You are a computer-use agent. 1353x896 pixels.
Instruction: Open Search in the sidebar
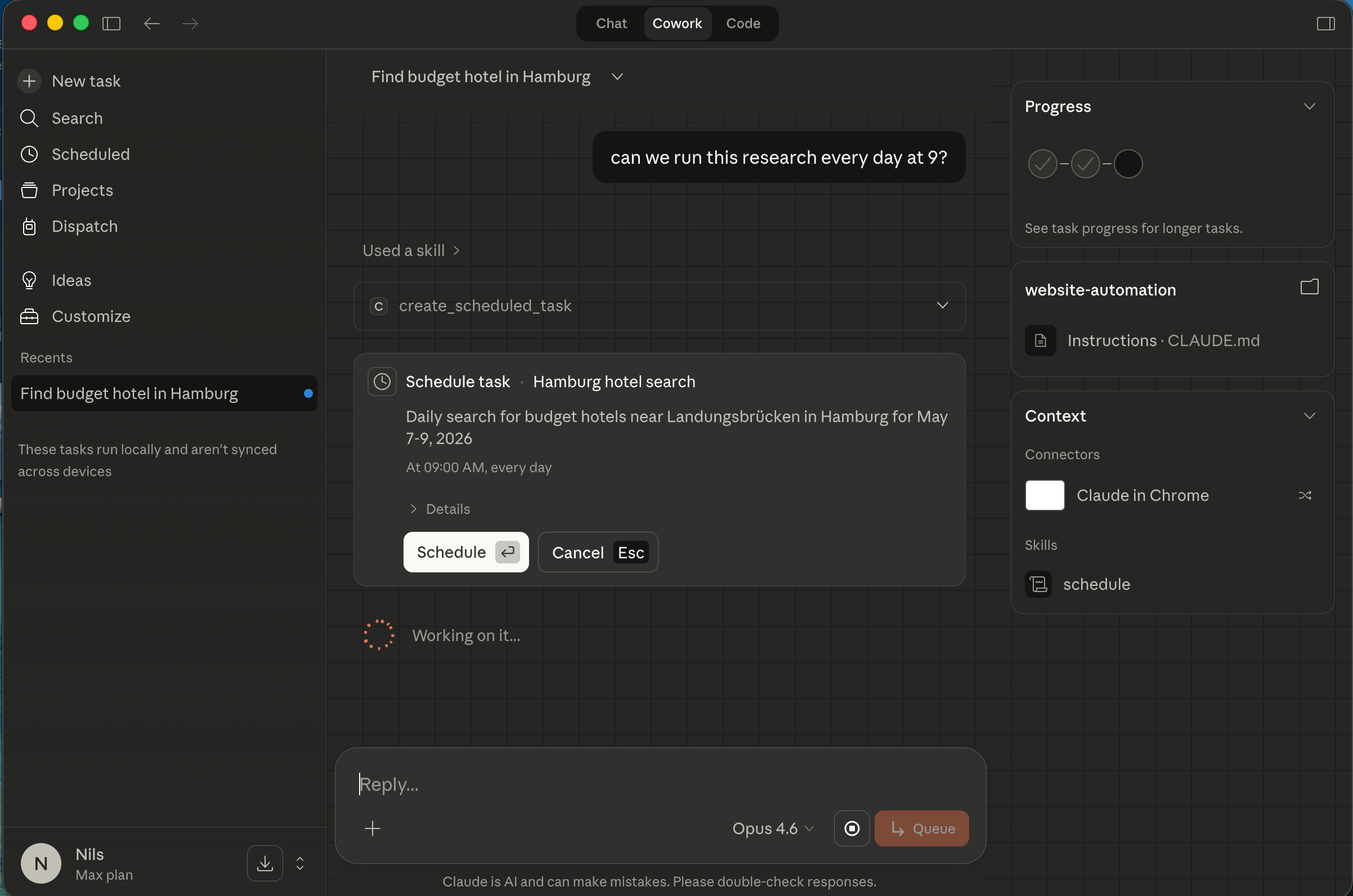[77, 118]
